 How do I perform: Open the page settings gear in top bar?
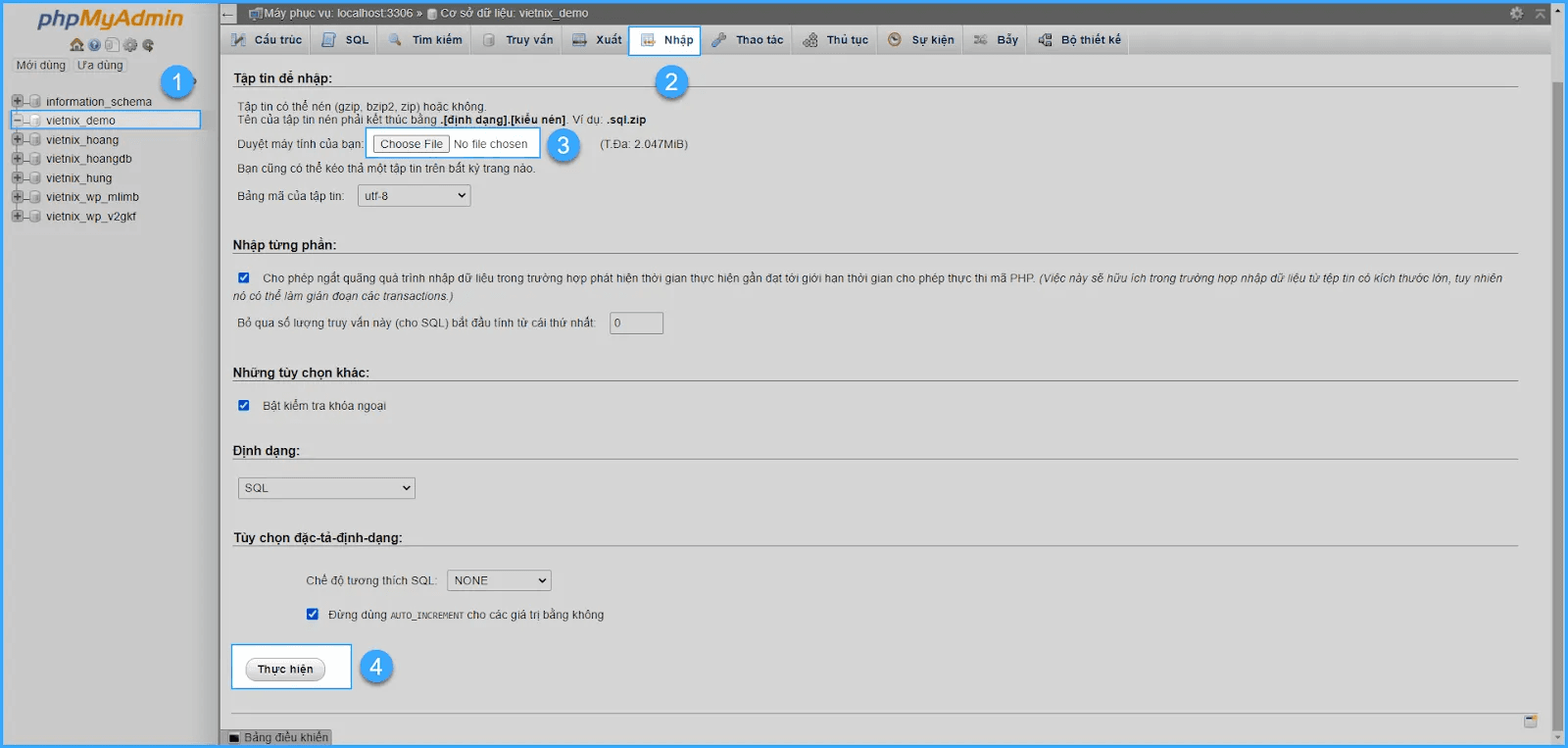pyautogui.click(x=1516, y=14)
